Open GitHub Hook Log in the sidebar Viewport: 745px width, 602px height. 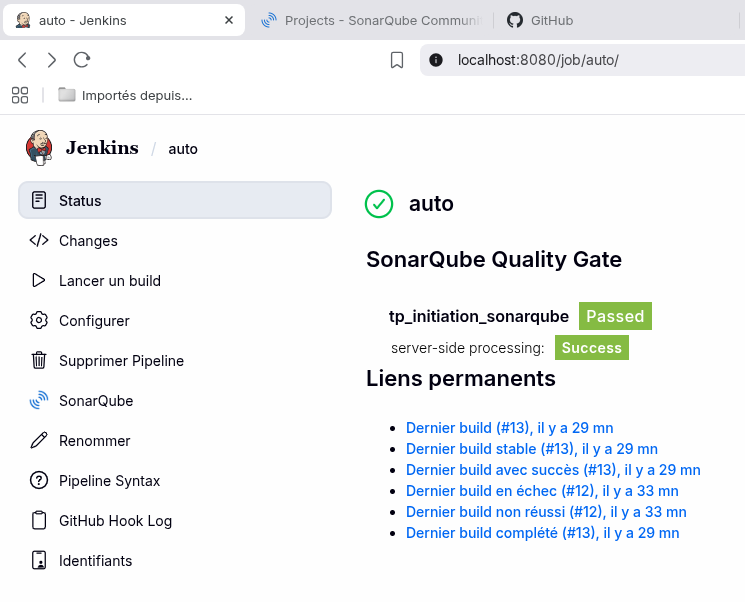175,520
